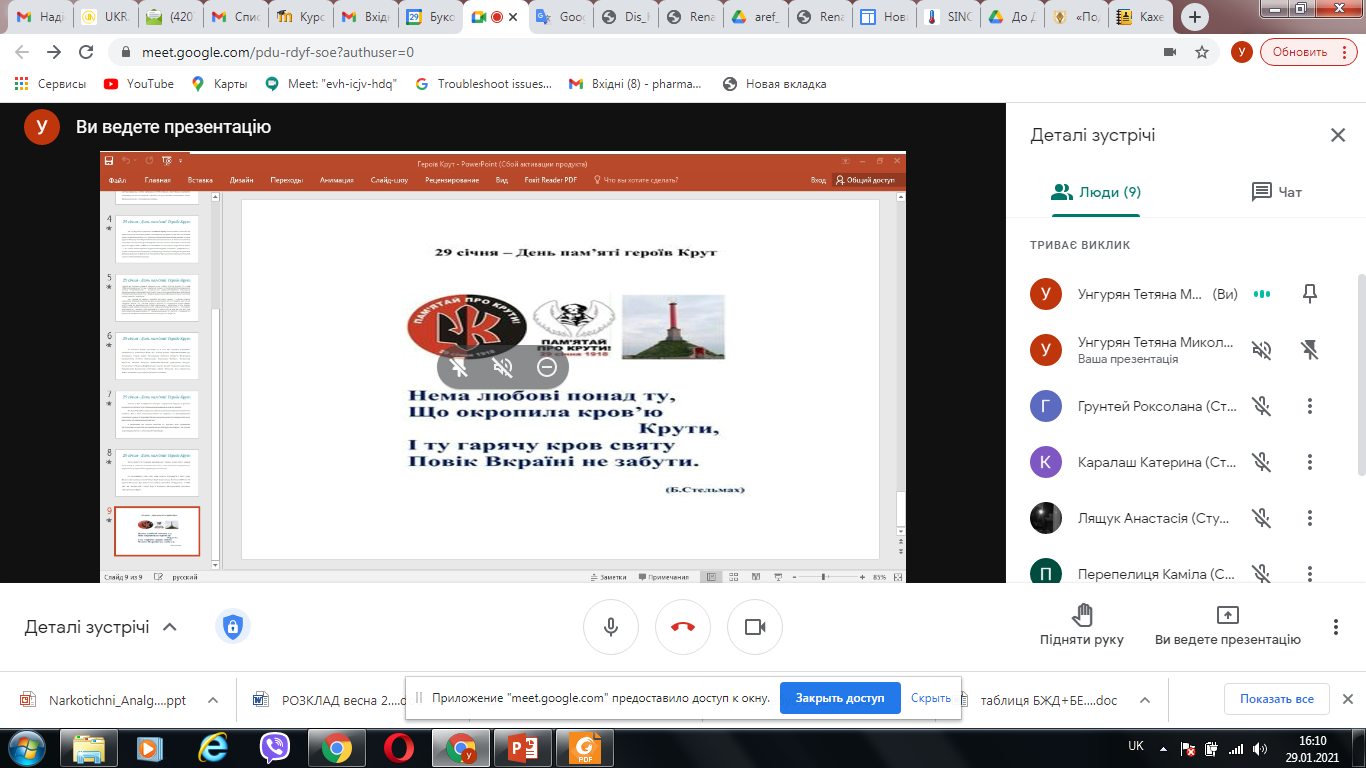Image resolution: width=1366 pixels, height=768 pixels.
Task: Open the more options three-dot menu
Action: 1336,627
